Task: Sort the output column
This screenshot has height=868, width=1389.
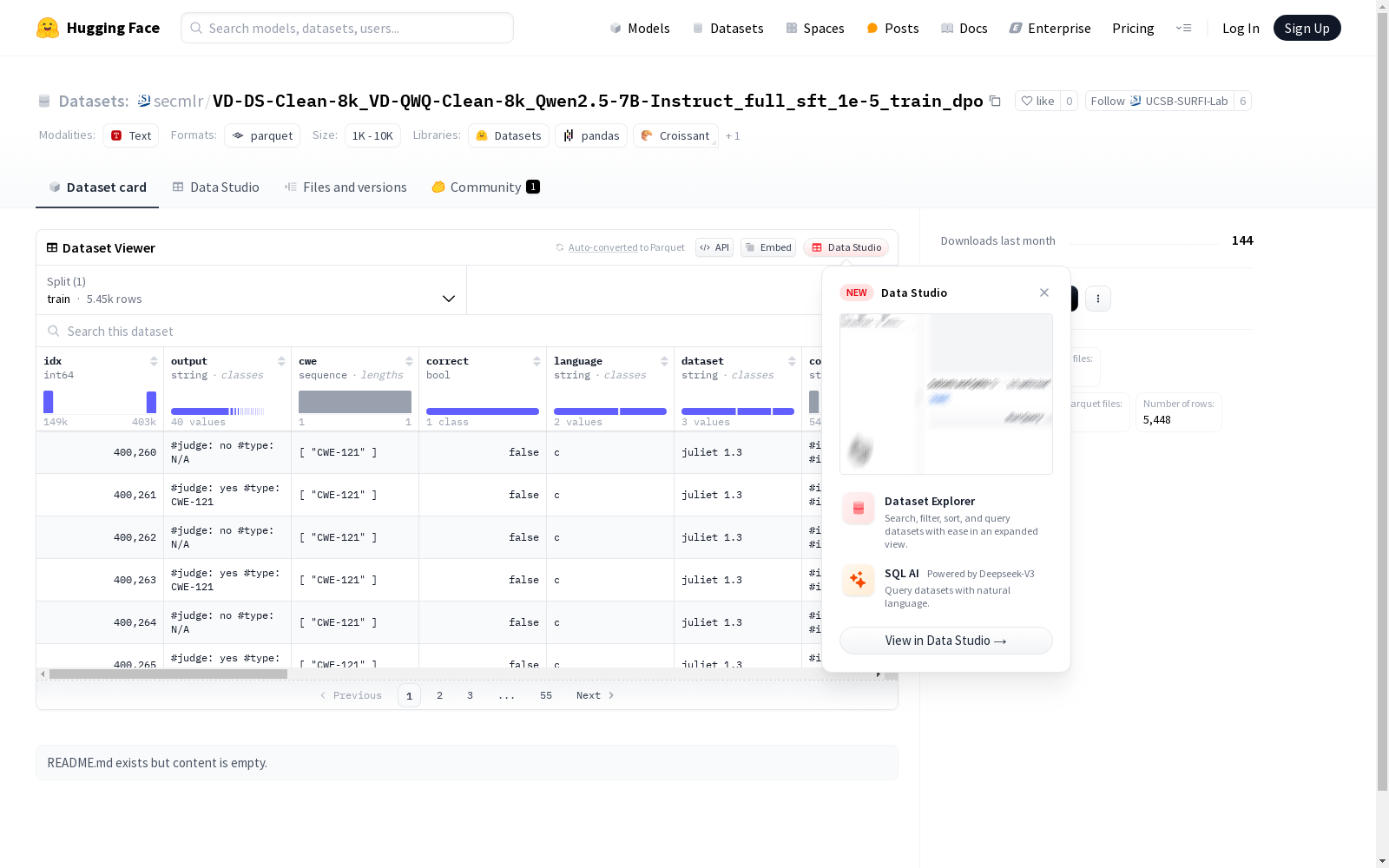Action: coord(281,361)
